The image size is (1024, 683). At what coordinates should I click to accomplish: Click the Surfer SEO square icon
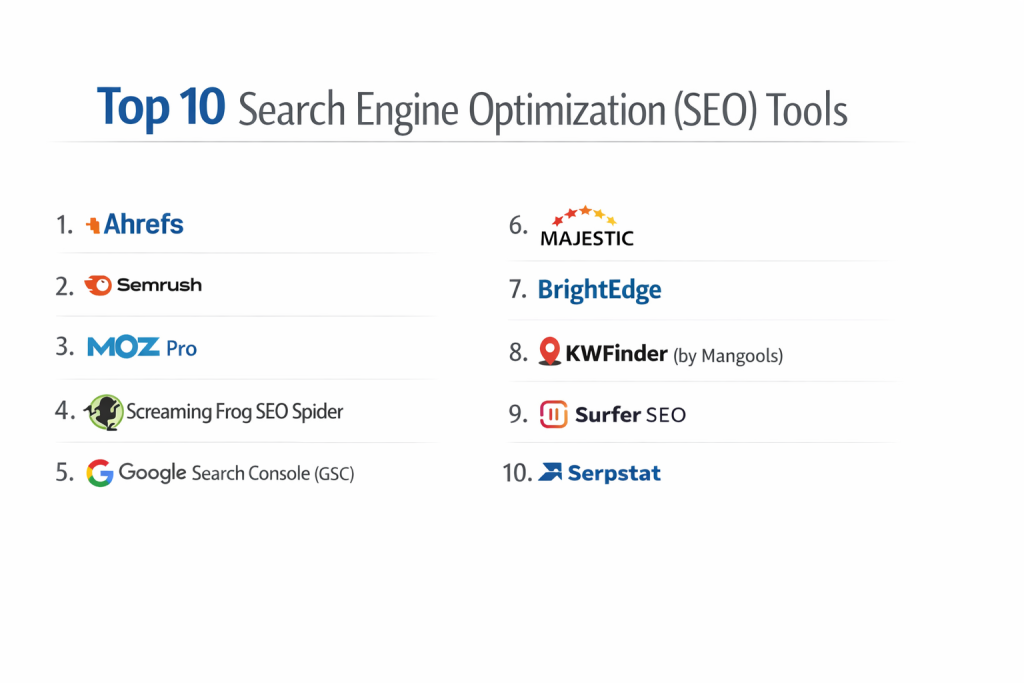pyautogui.click(x=553, y=414)
